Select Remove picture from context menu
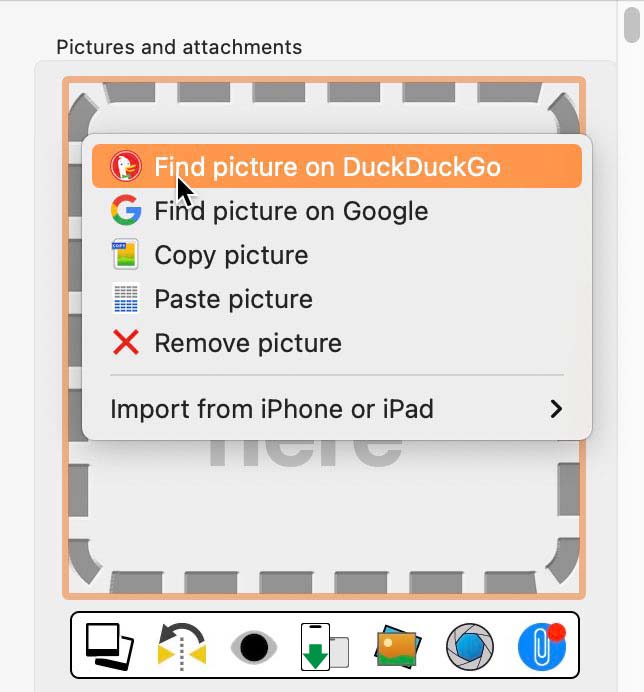The image size is (644, 692). 337,343
